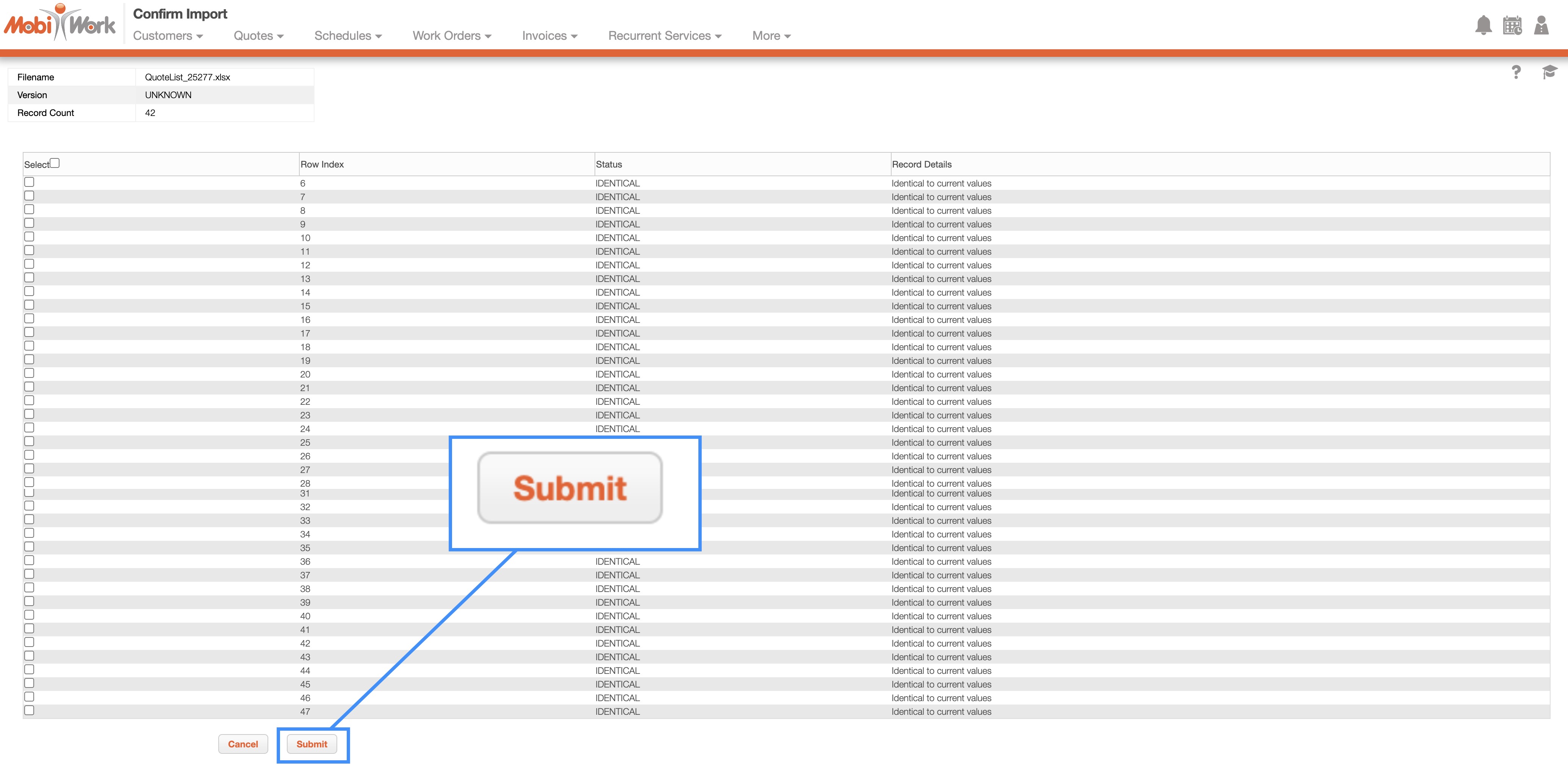Click the Status column header
1568x783 pixels.
pos(609,164)
